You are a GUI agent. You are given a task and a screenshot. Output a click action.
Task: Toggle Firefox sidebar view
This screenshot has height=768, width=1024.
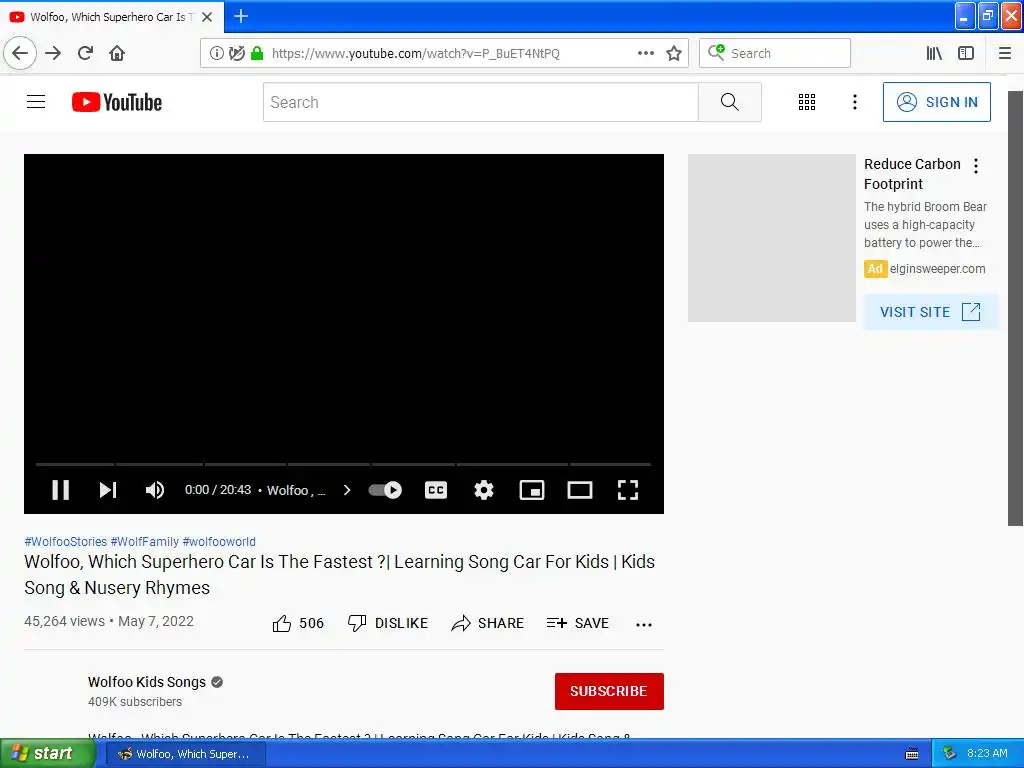pyautogui.click(x=966, y=53)
